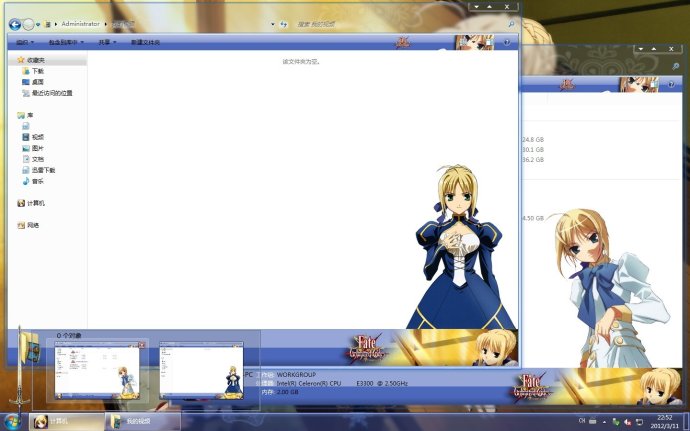Viewport: 690px width, 431px height.
Task: Open the 迅雷下载 library
Action: (x=39, y=170)
